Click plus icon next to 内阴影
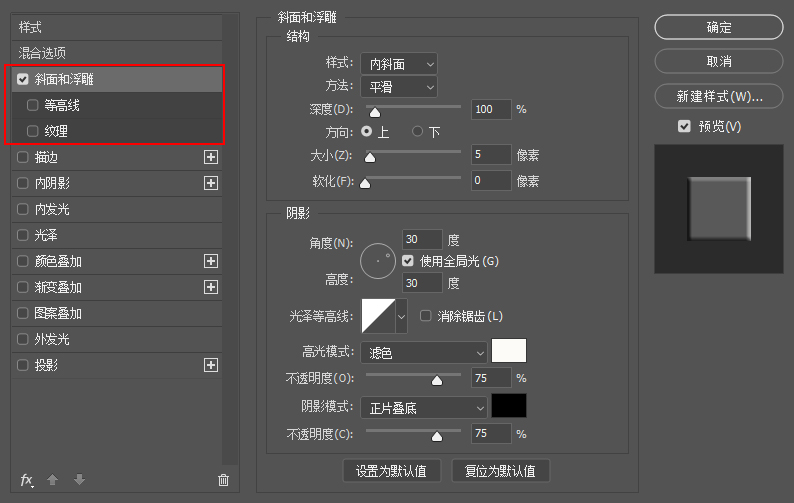The width and height of the screenshot is (794, 503). coord(211,183)
